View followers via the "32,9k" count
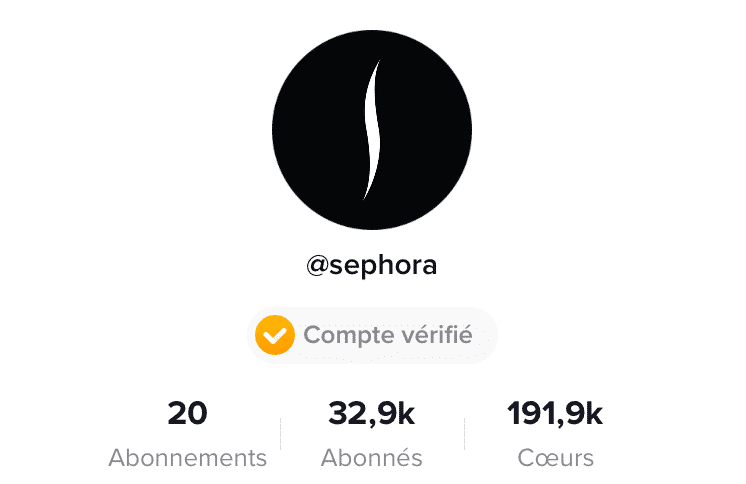Image resolution: width=746 pixels, height=484 pixels. 372,413
